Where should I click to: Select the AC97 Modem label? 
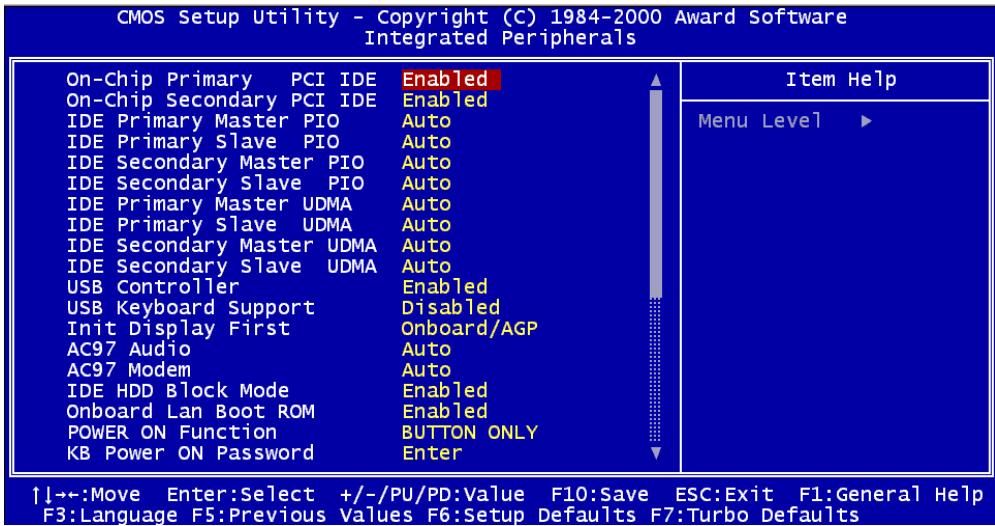pyautogui.click(x=128, y=370)
